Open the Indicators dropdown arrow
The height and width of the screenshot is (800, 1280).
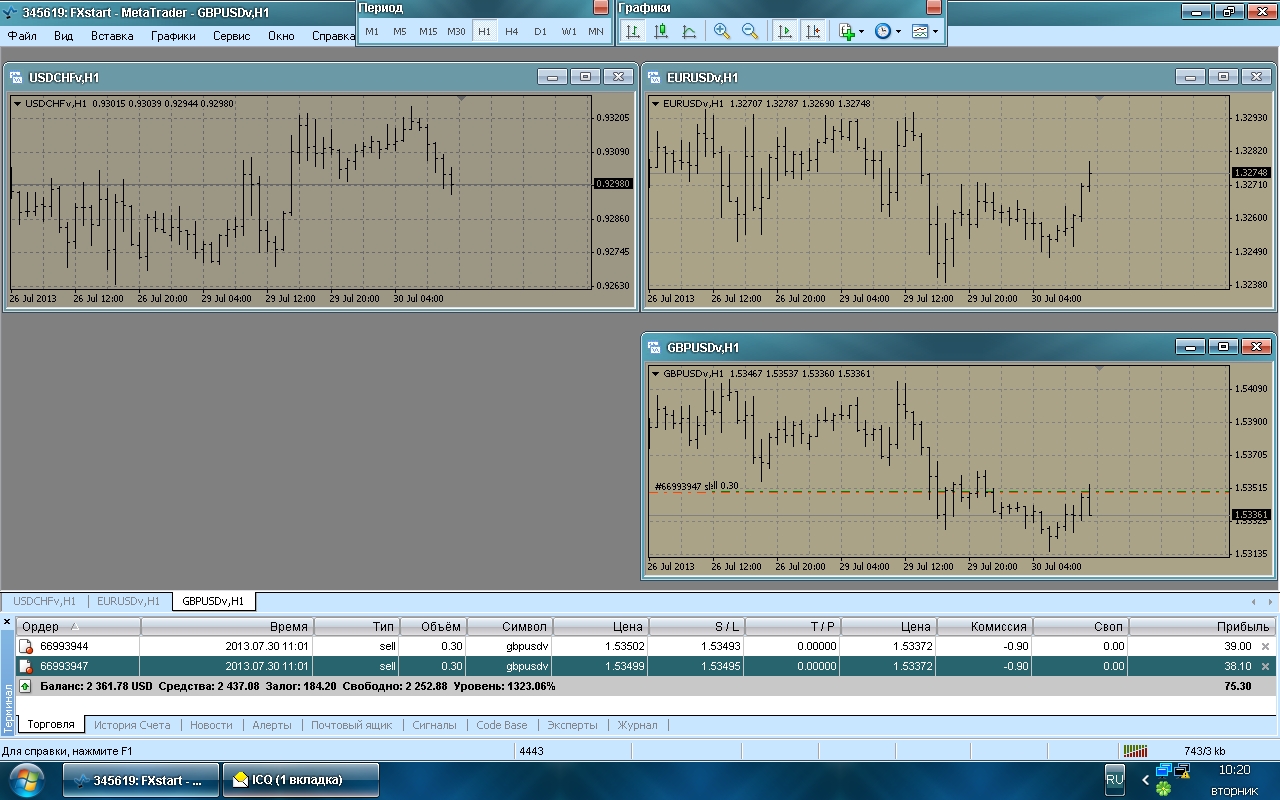point(862,31)
